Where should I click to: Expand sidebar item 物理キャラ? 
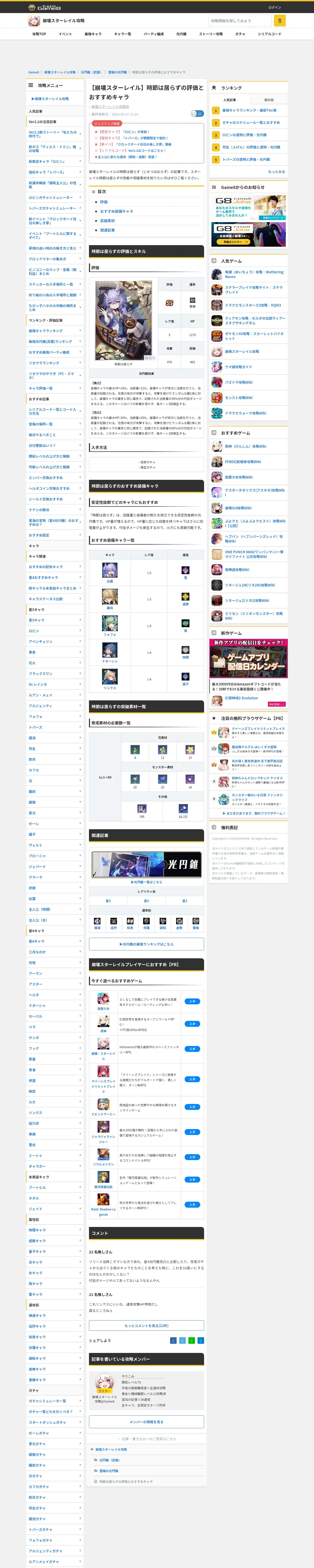click(55, 1230)
